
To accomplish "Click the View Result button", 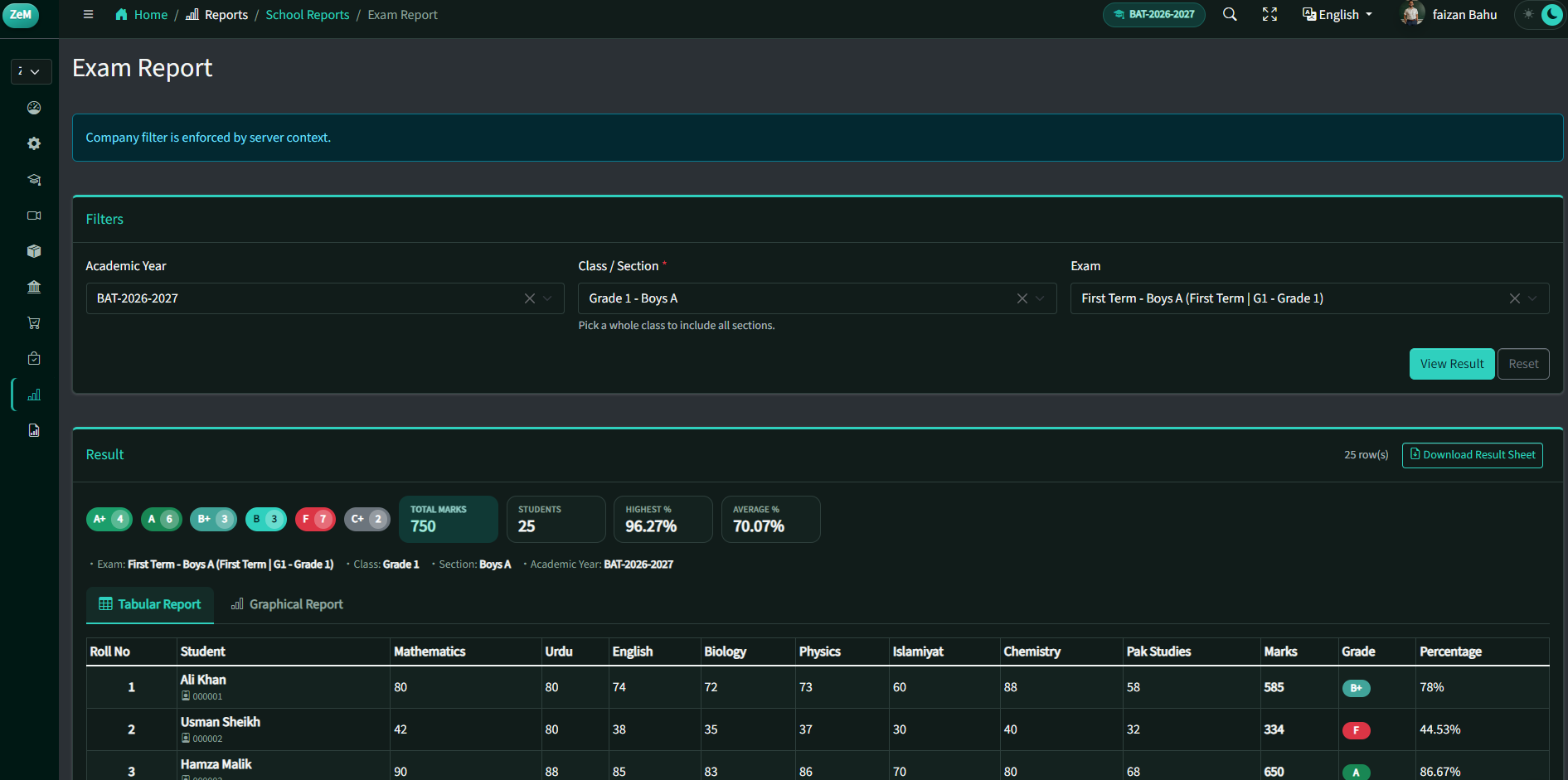I will [1452, 364].
